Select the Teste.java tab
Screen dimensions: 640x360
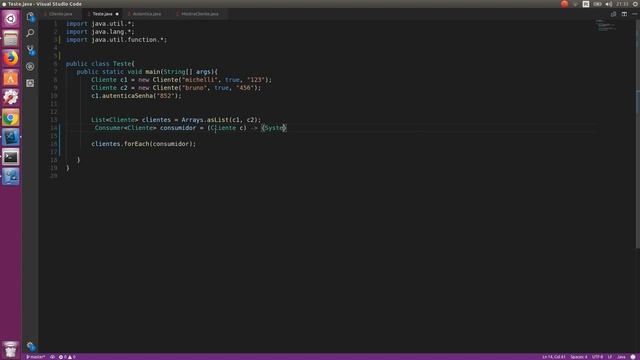pyautogui.click(x=102, y=14)
